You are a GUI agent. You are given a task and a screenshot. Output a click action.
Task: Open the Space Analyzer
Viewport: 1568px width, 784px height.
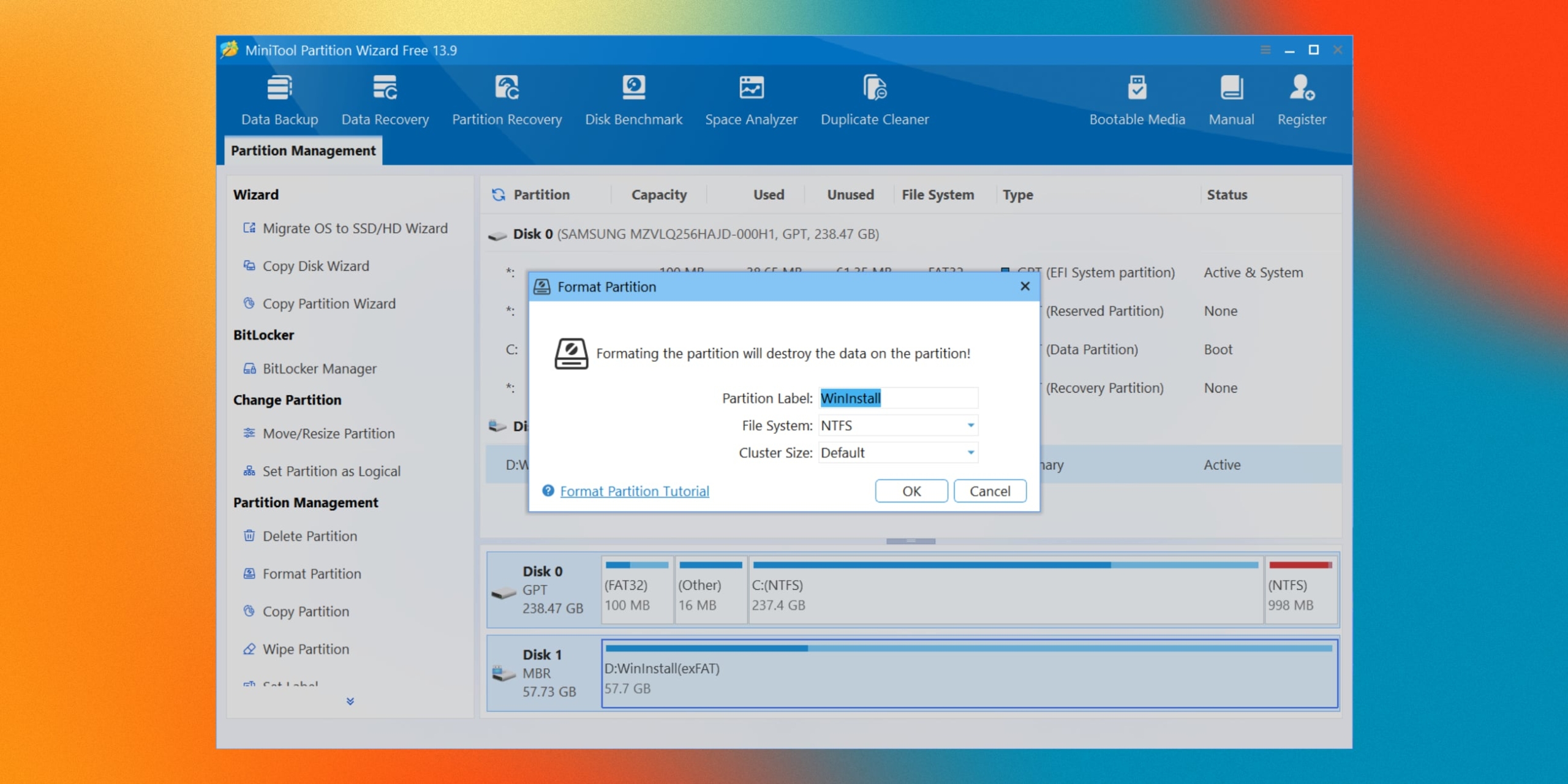(x=751, y=101)
